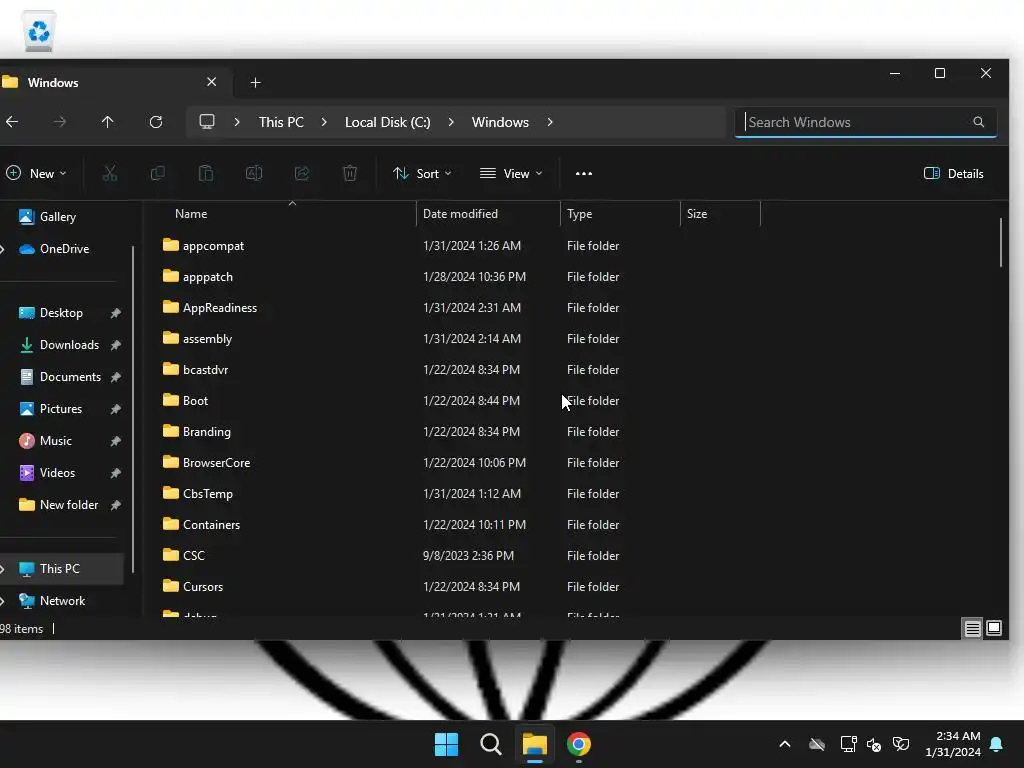Click pin icon beside Downloads
Image resolution: width=1024 pixels, height=768 pixels.
116,345
